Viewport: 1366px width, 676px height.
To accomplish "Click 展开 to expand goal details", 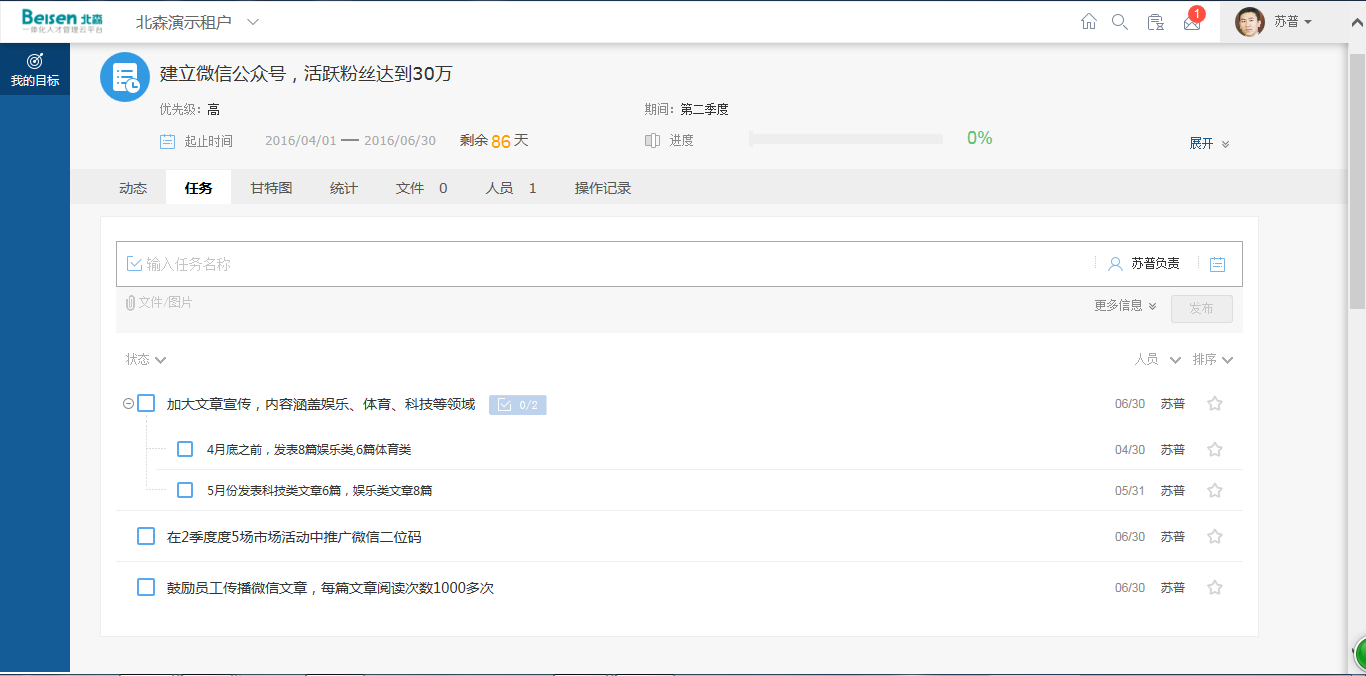I will pyautogui.click(x=1209, y=144).
